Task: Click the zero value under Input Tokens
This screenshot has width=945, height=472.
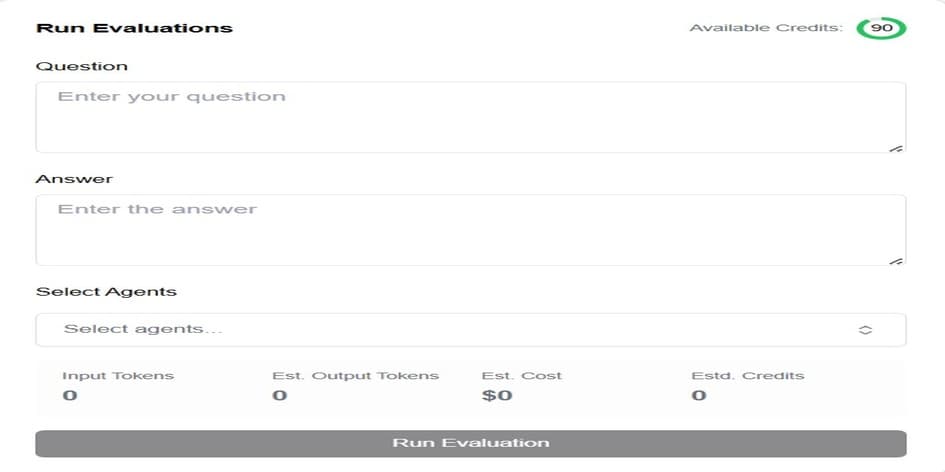Action: click(69, 395)
